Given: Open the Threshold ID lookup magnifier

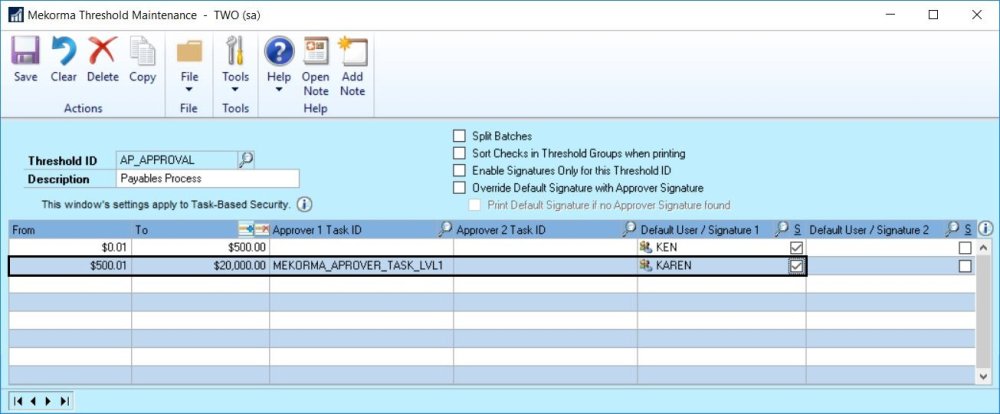Looking at the screenshot, I should 246,160.
